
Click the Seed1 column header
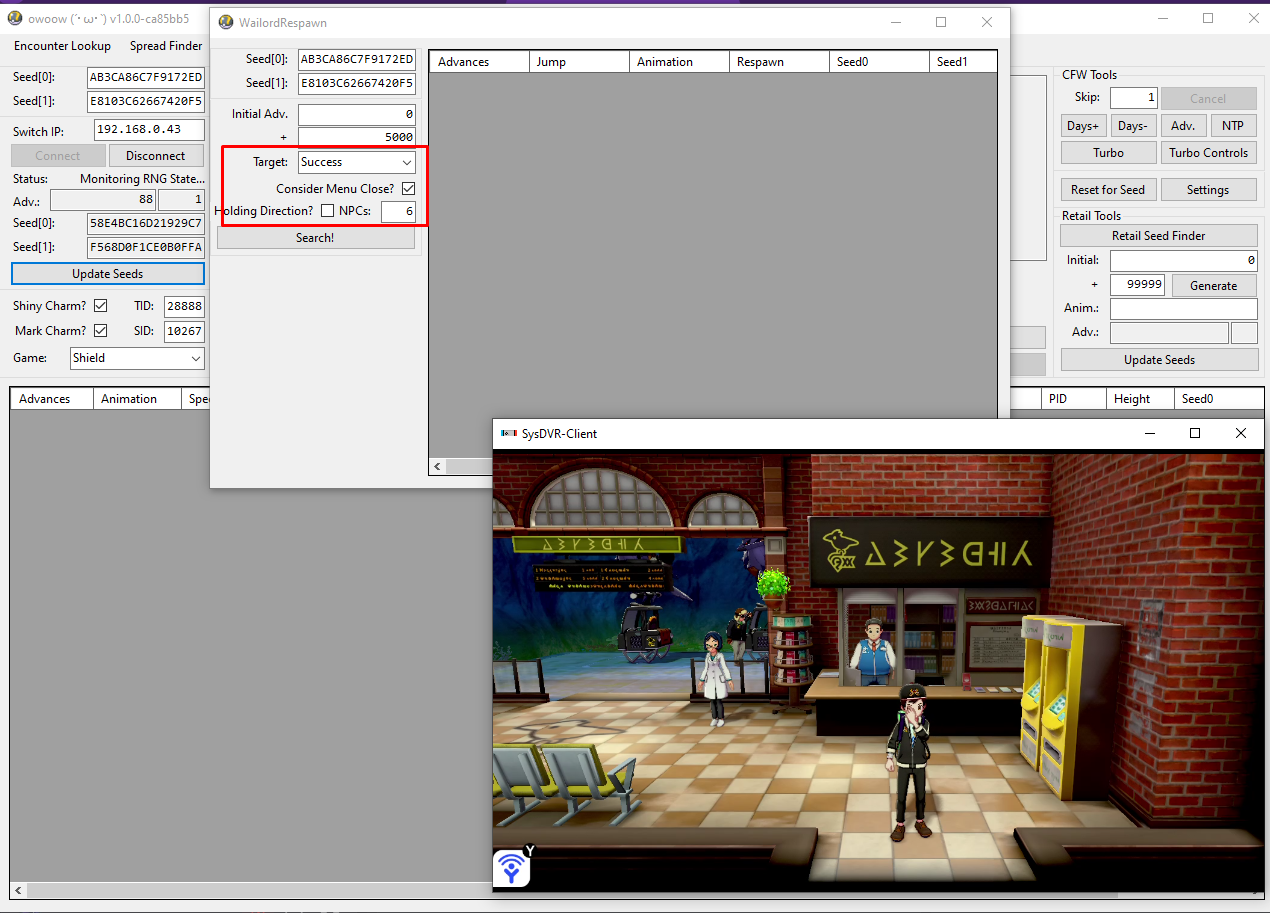tap(963, 62)
